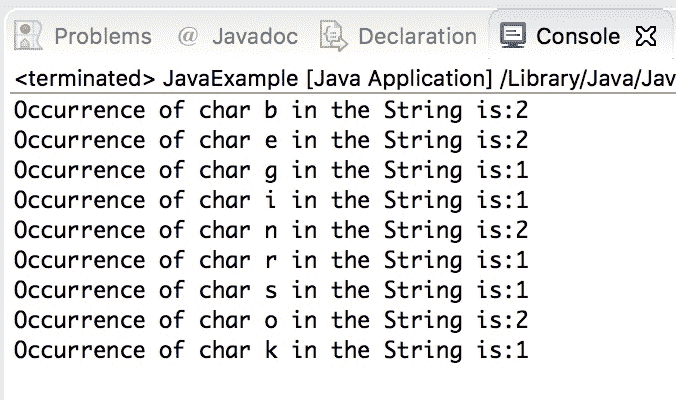Click the @ Javadoc icon
The height and width of the screenshot is (400, 676).
(x=188, y=36)
